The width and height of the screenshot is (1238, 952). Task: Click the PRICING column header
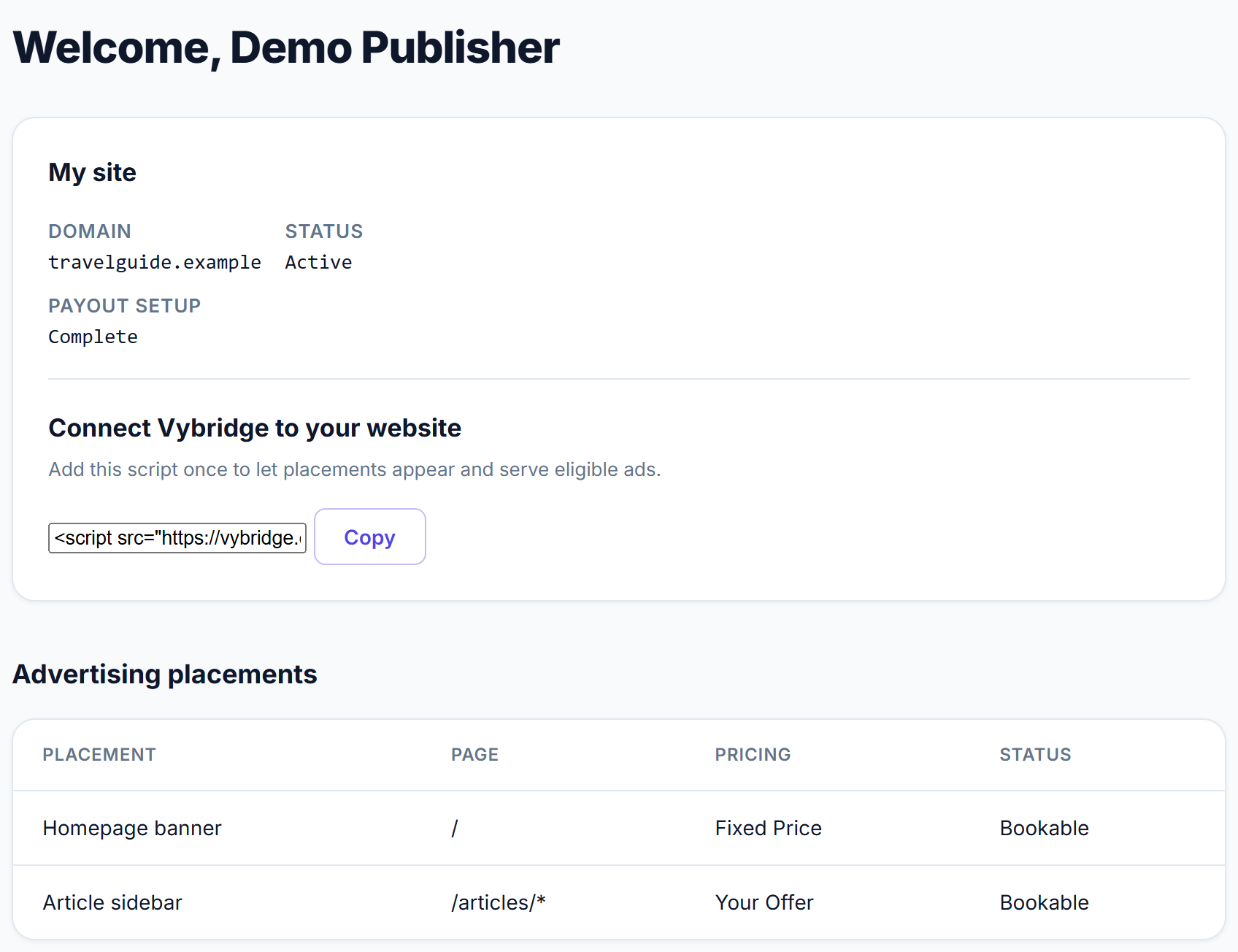753,755
